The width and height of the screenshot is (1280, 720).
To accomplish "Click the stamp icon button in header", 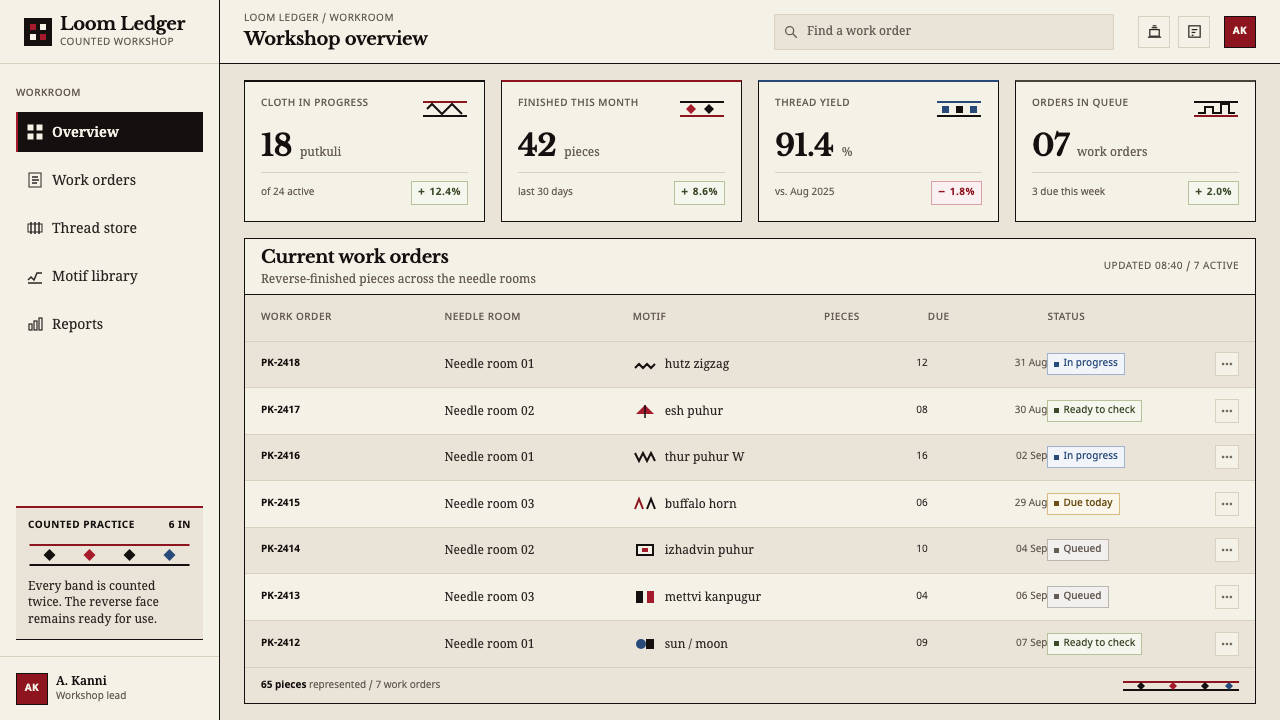I will [1154, 32].
